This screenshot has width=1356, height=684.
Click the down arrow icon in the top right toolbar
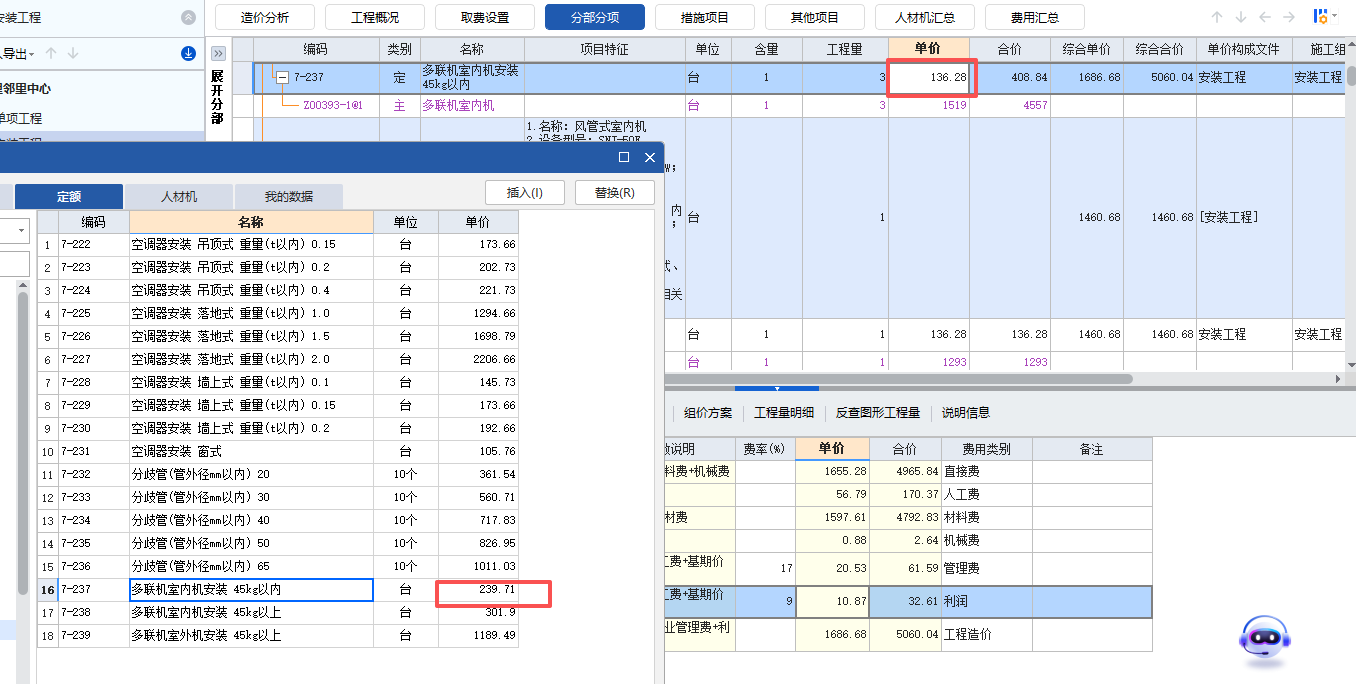pos(1241,17)
